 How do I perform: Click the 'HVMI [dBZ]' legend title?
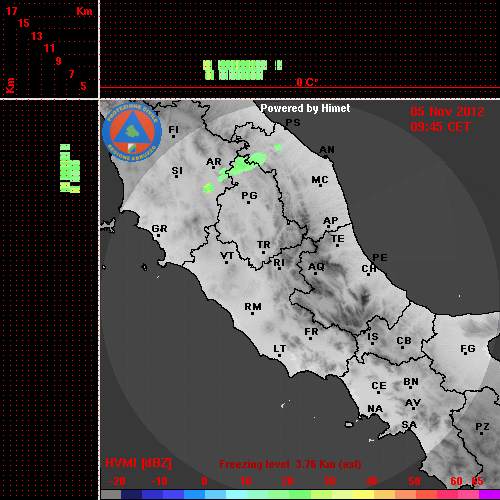click(x=138, y=463)
